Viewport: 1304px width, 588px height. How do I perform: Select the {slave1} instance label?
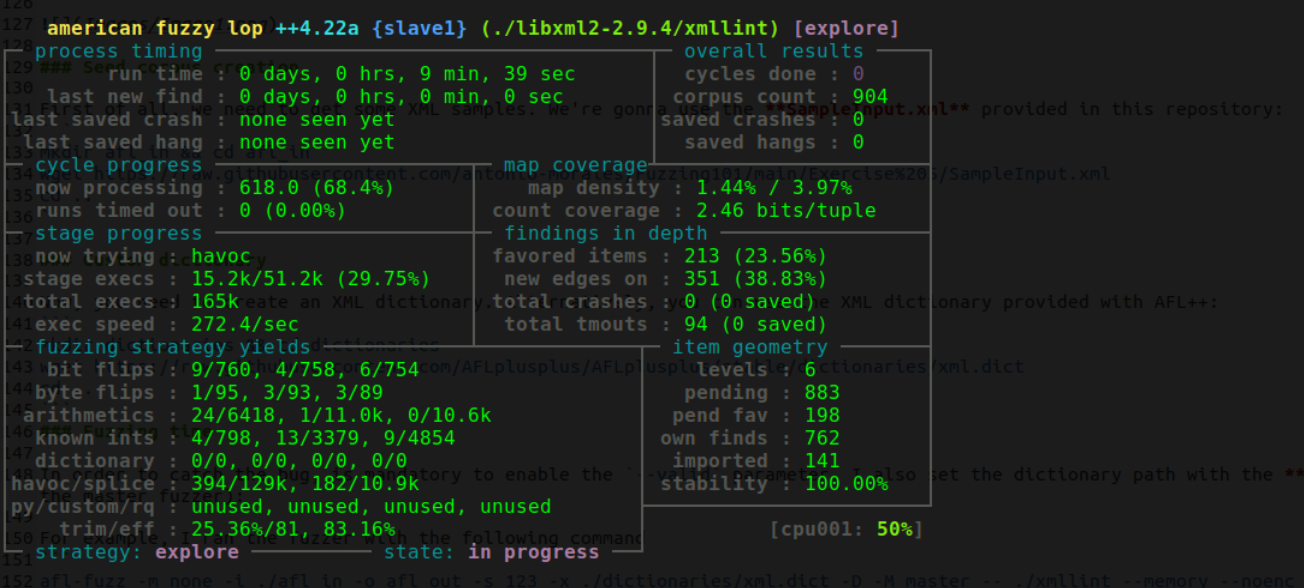419,28
